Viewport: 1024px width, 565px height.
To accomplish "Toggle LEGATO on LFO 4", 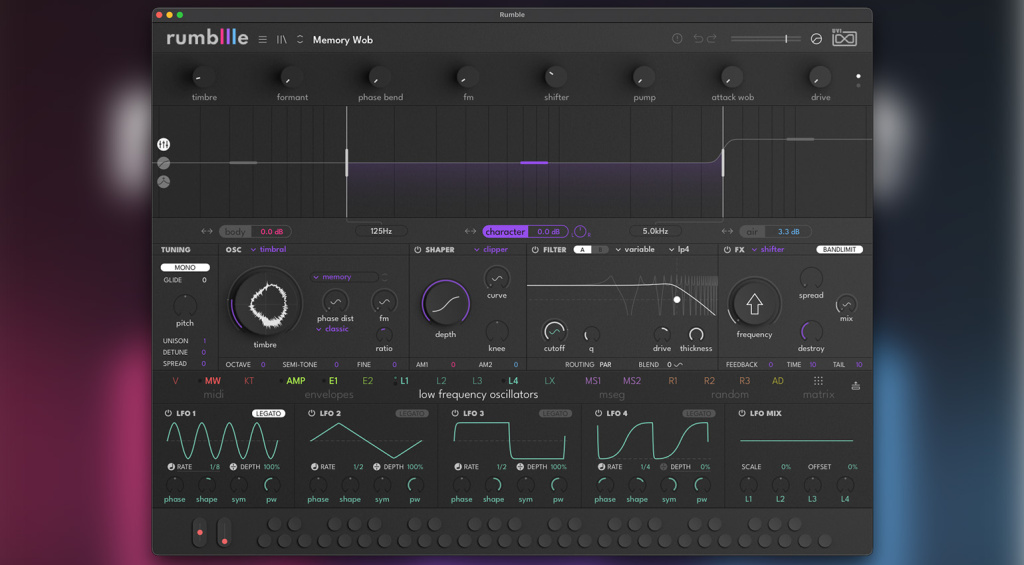I will coord(698,413).
